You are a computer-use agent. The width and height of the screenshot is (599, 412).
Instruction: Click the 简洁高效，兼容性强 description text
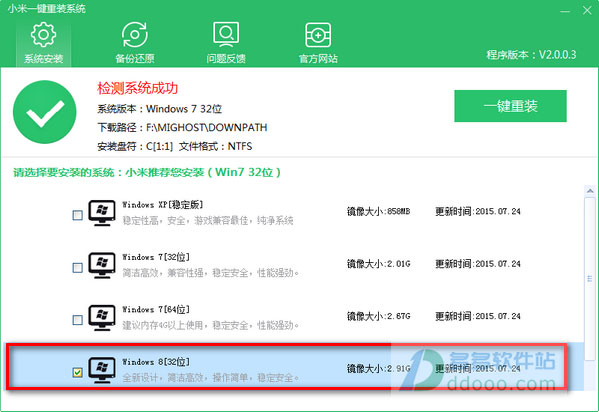[x=210, y=273]
